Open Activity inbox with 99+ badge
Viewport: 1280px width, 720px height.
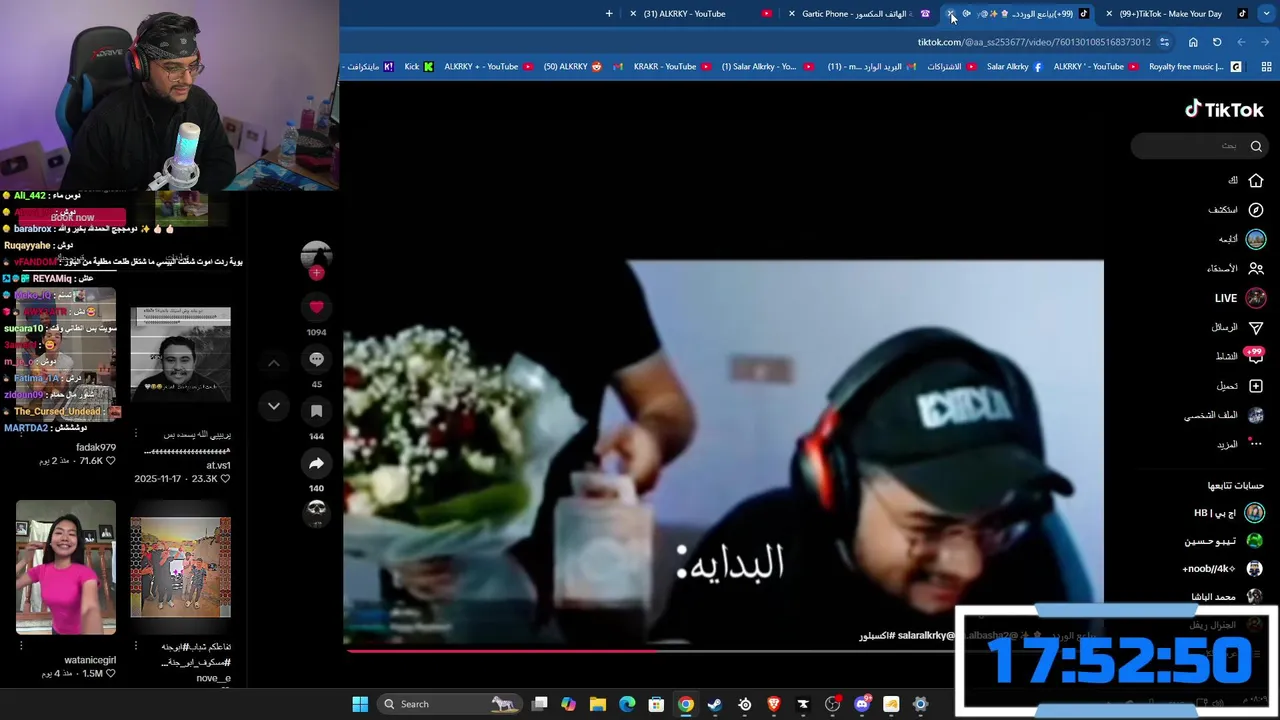coord(1254,356)
